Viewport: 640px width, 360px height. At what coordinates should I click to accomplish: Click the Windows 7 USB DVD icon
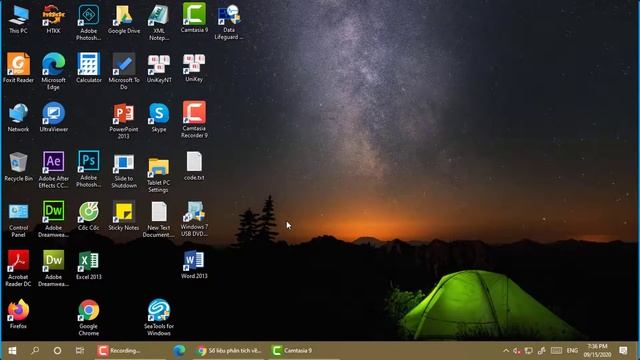click(x=194, y=219)
